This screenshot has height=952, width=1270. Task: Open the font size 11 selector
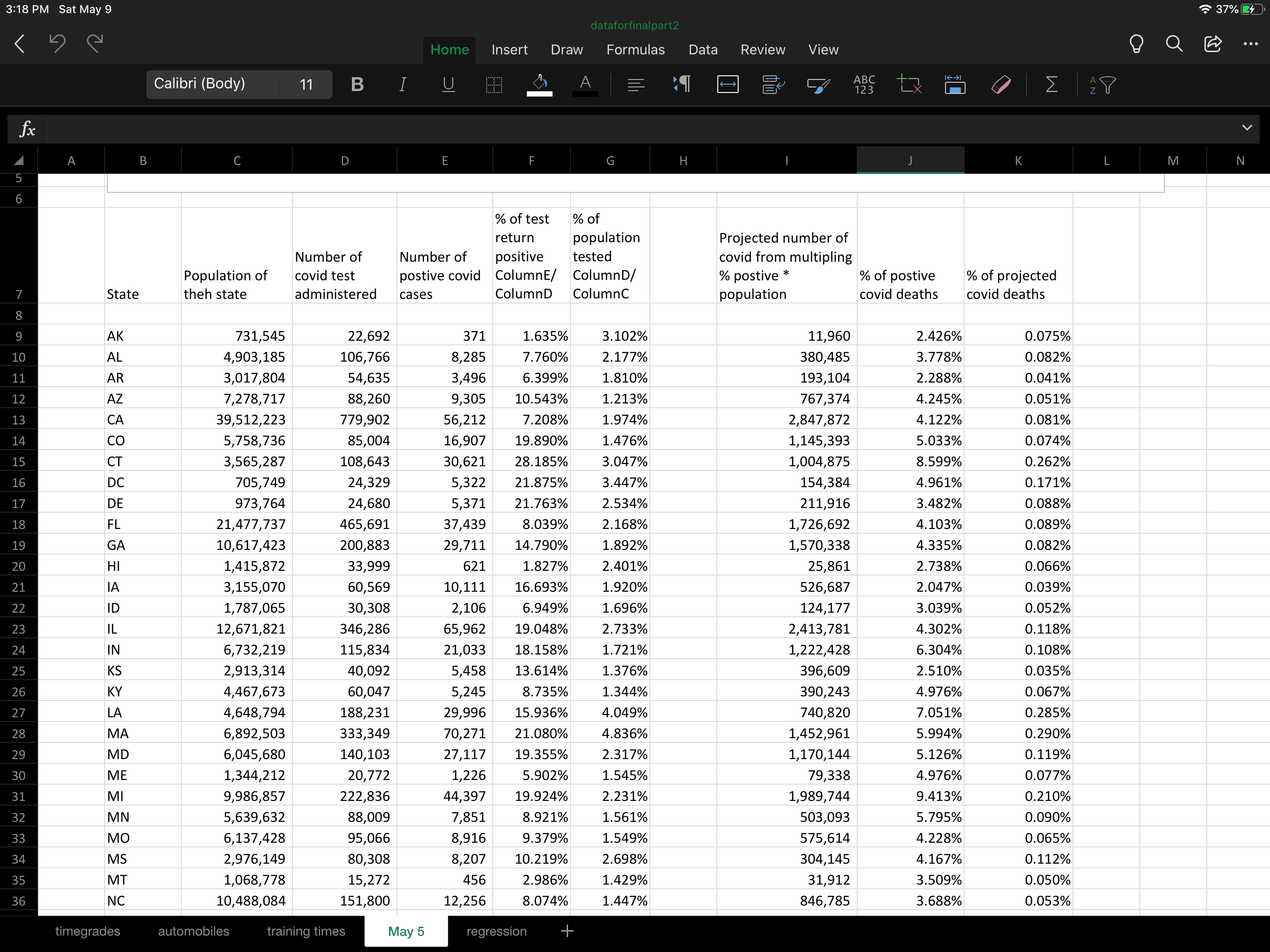tap(306, 85)
